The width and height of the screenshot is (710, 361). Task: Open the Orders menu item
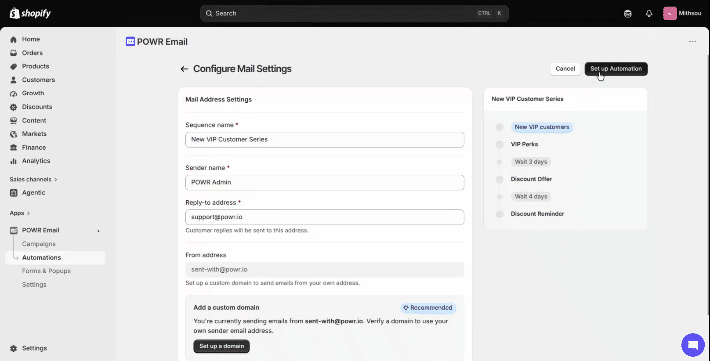tap(32, 53)
